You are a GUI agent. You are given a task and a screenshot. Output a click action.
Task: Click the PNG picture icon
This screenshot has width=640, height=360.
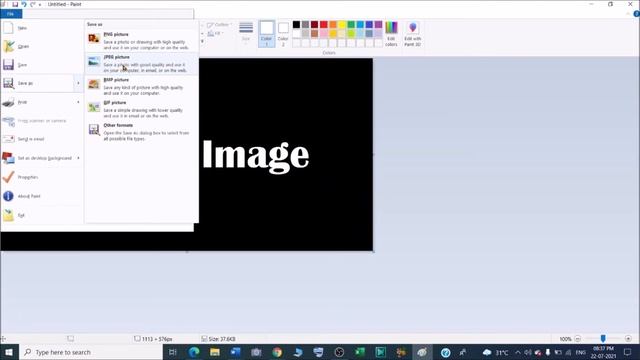pyautogui.click(x=94, y=39)
